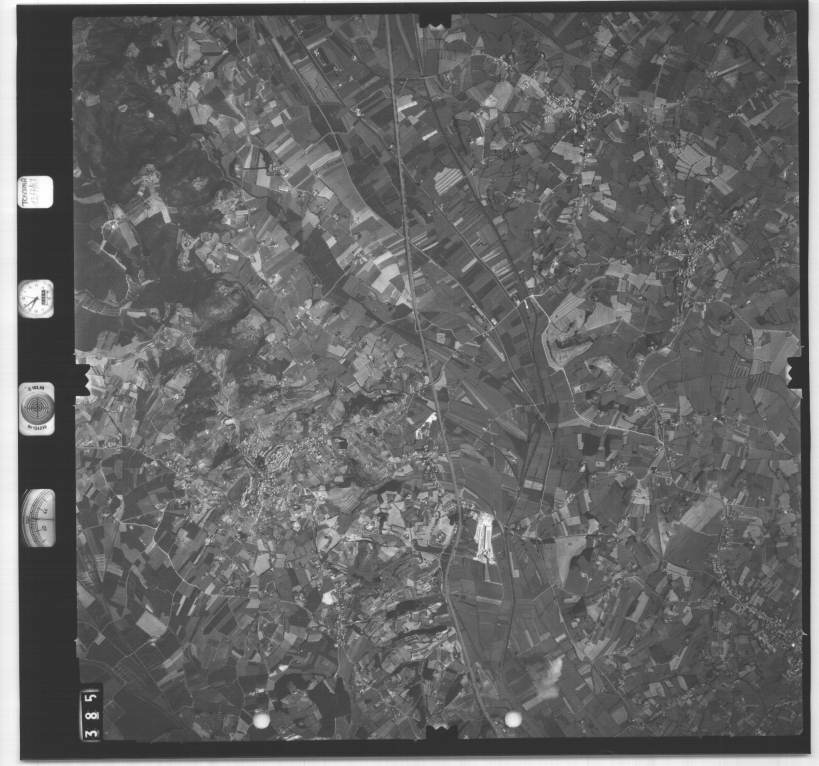Click the striped white field in upper center

pyautogui.click(x=448, y=180)
